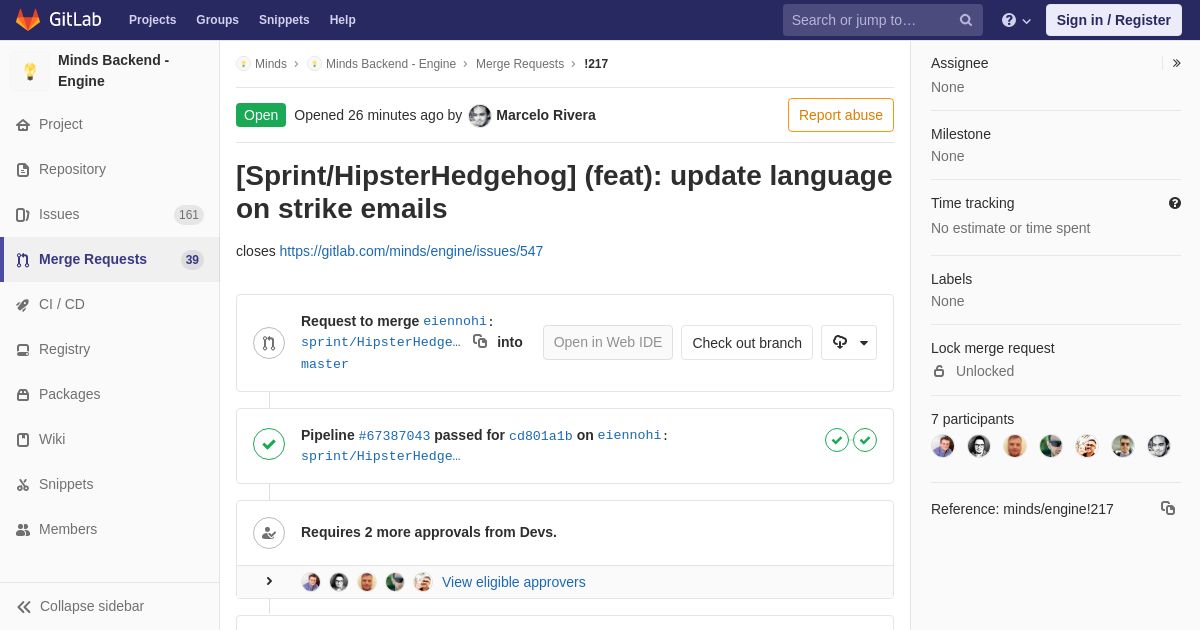The height and width of the screenshot is (630, 1200).
Task: Open Registry in the sidebar
Action: coord(110,349)
